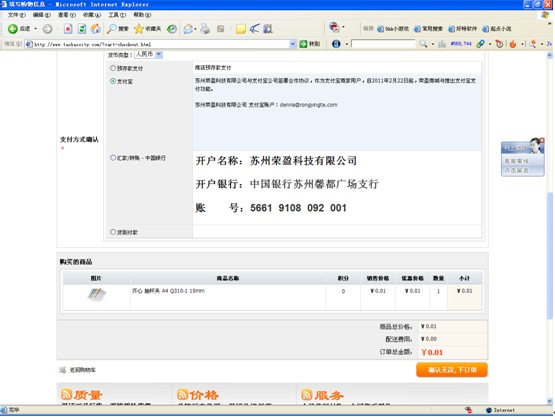Click the Stop loading icon
Image resolution: width=555 pixels, height=417 pixels.
pyautogui.click(x=68, y=29)
